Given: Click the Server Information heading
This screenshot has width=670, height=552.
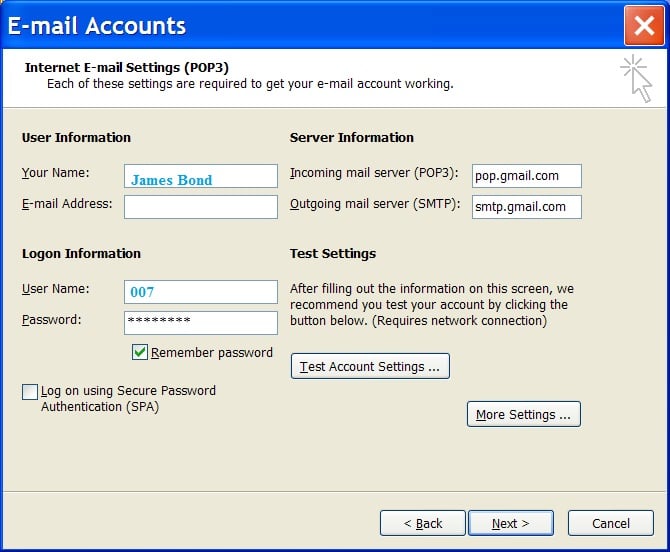Looking at the screenshot, I should pyautogui.click(x=352, y=138).
